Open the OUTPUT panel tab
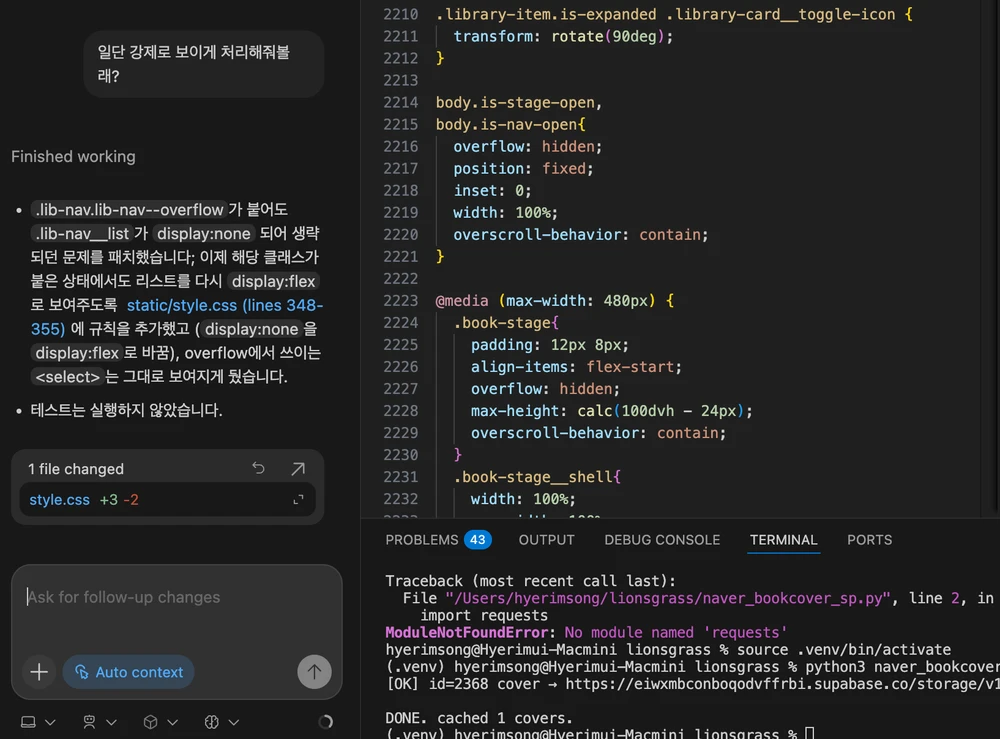This screenshot has height=739, width=1000. [x=547, y=540]
